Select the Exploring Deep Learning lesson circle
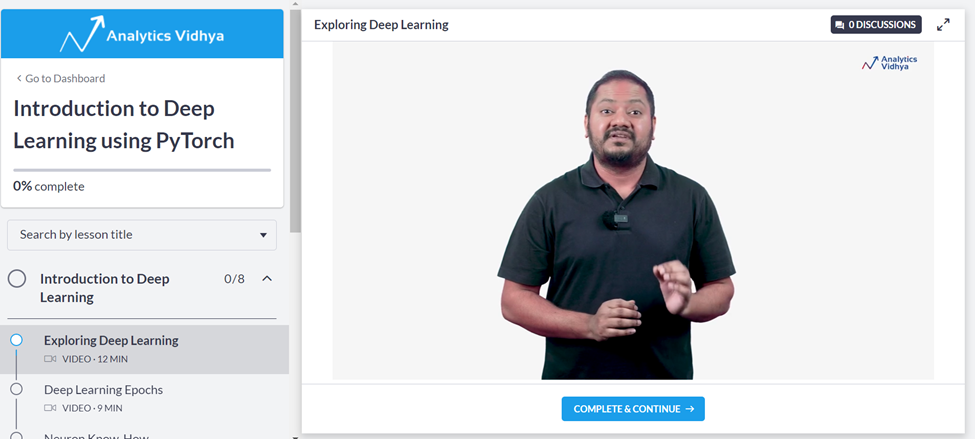The image size is (975, 439). tap(16, 340)
